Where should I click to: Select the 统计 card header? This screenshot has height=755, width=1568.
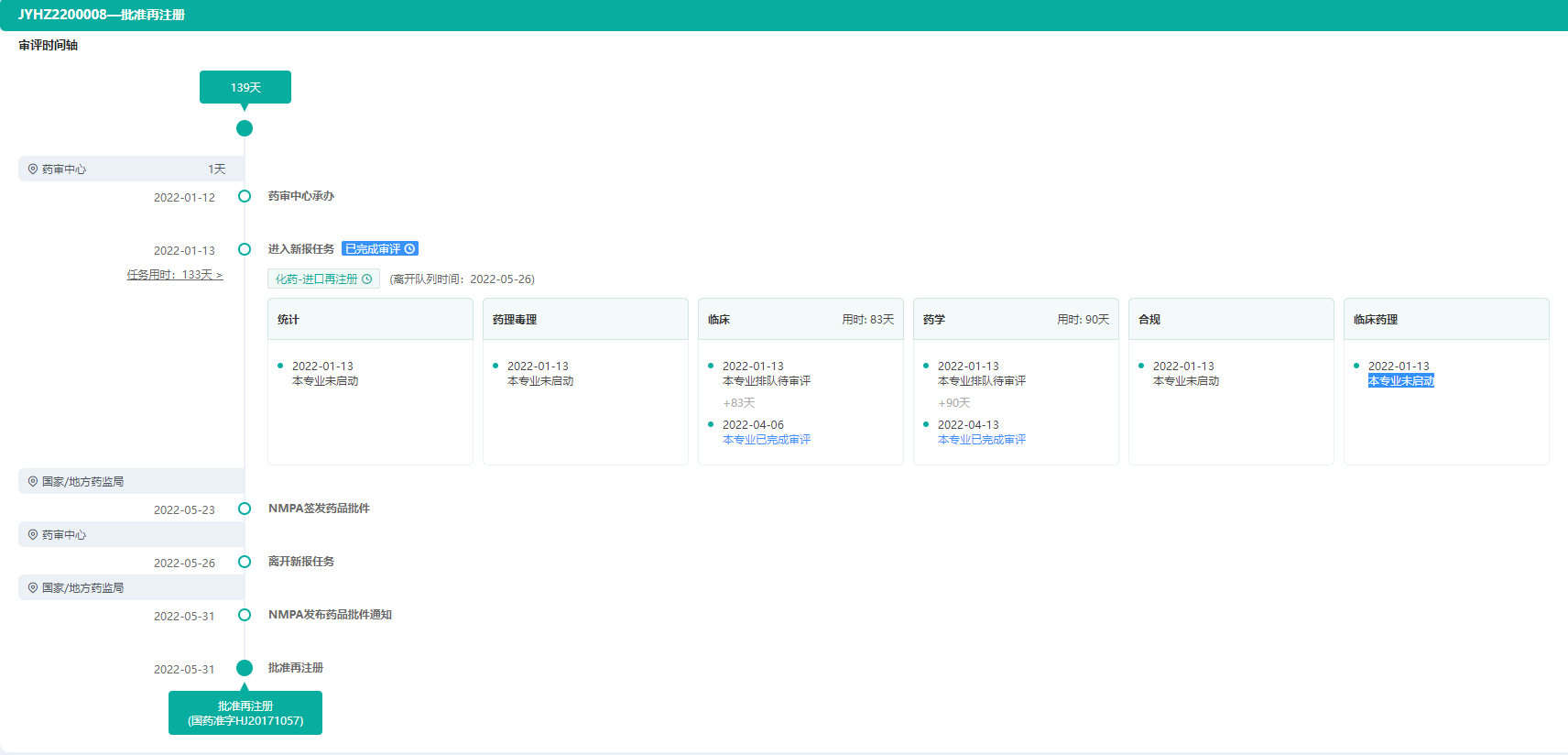370,320
